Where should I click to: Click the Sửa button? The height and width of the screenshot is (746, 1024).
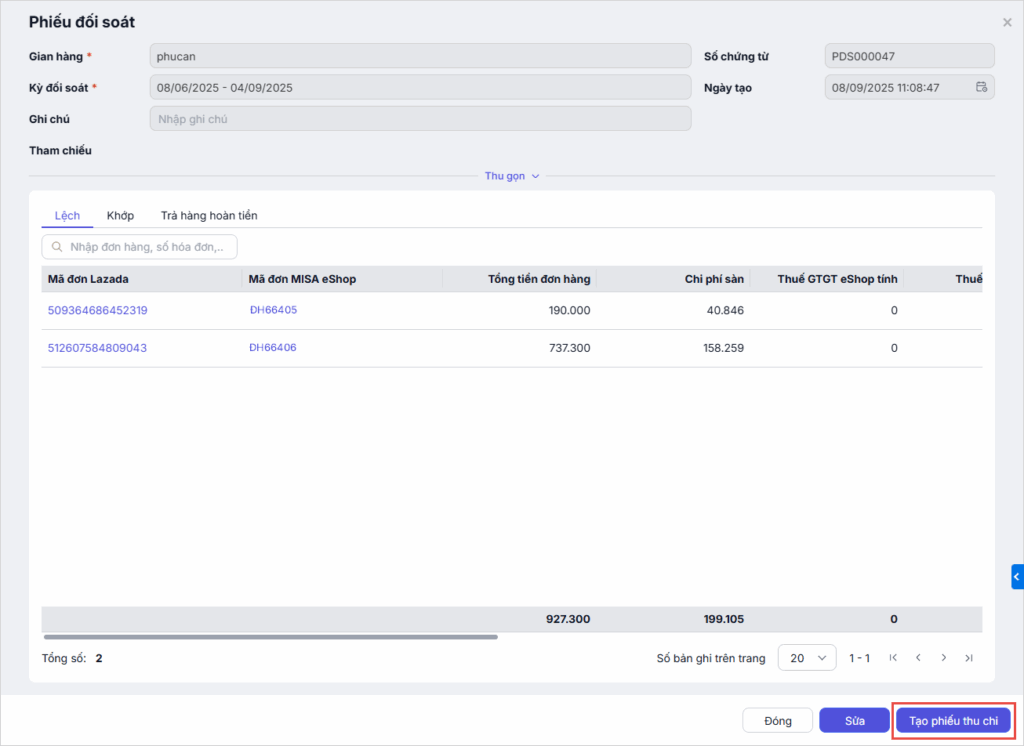[x=853, y=721]
